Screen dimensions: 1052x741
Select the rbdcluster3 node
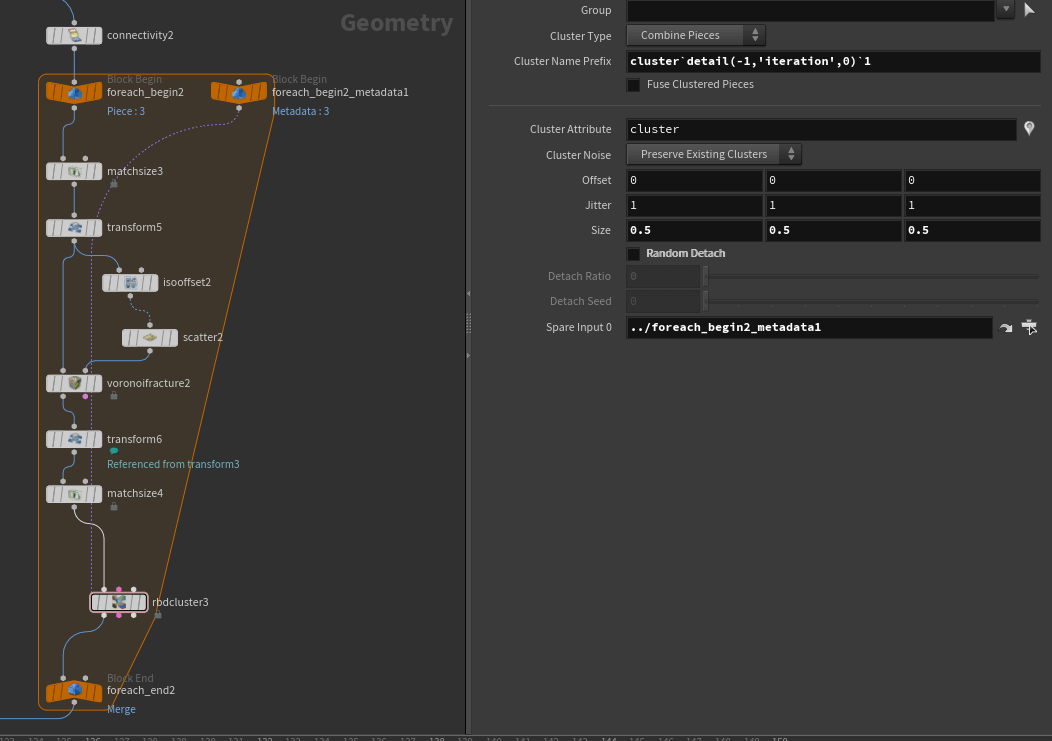(x=119, y=602)
